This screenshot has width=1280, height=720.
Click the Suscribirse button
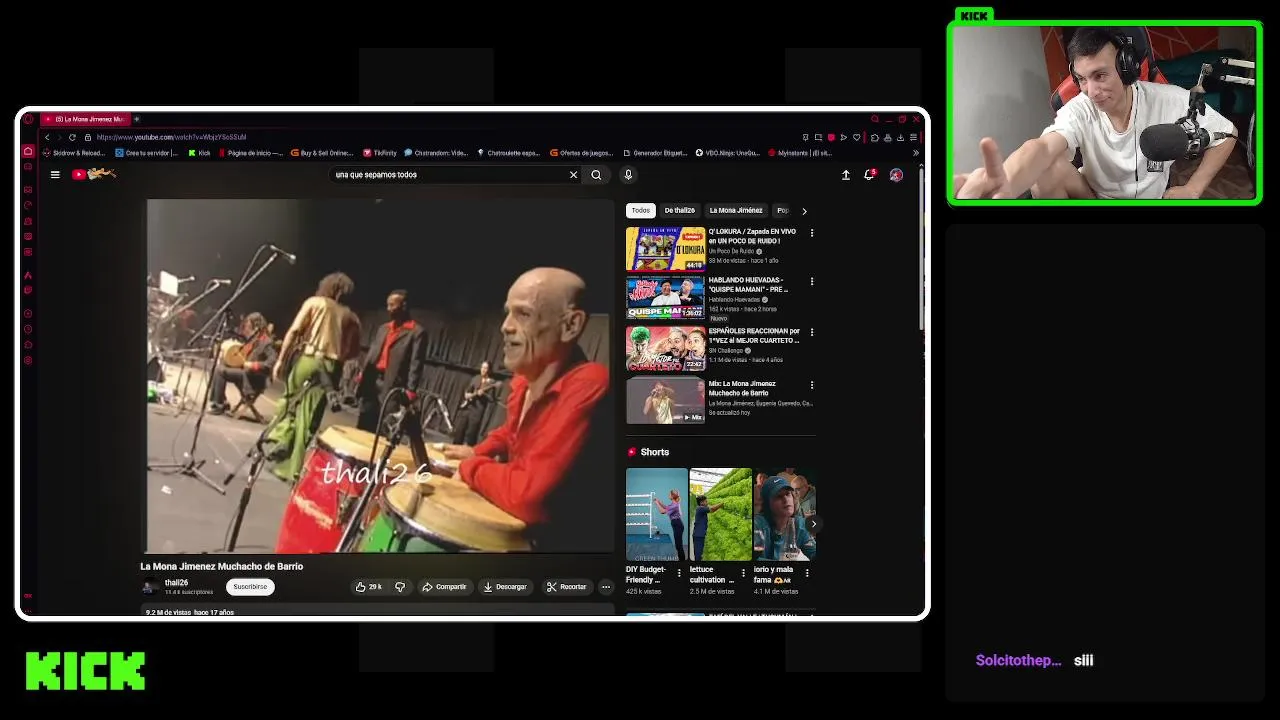click(x=250, y=587)
